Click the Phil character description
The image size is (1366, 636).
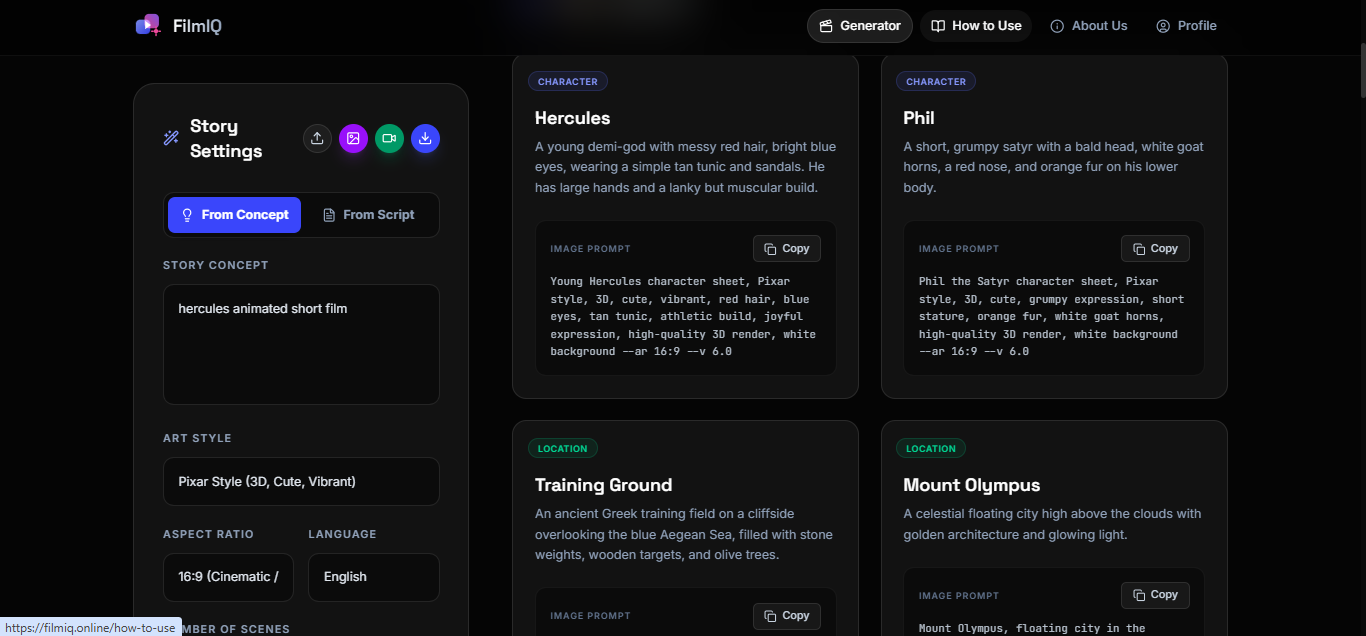[x=1054, y=167]
